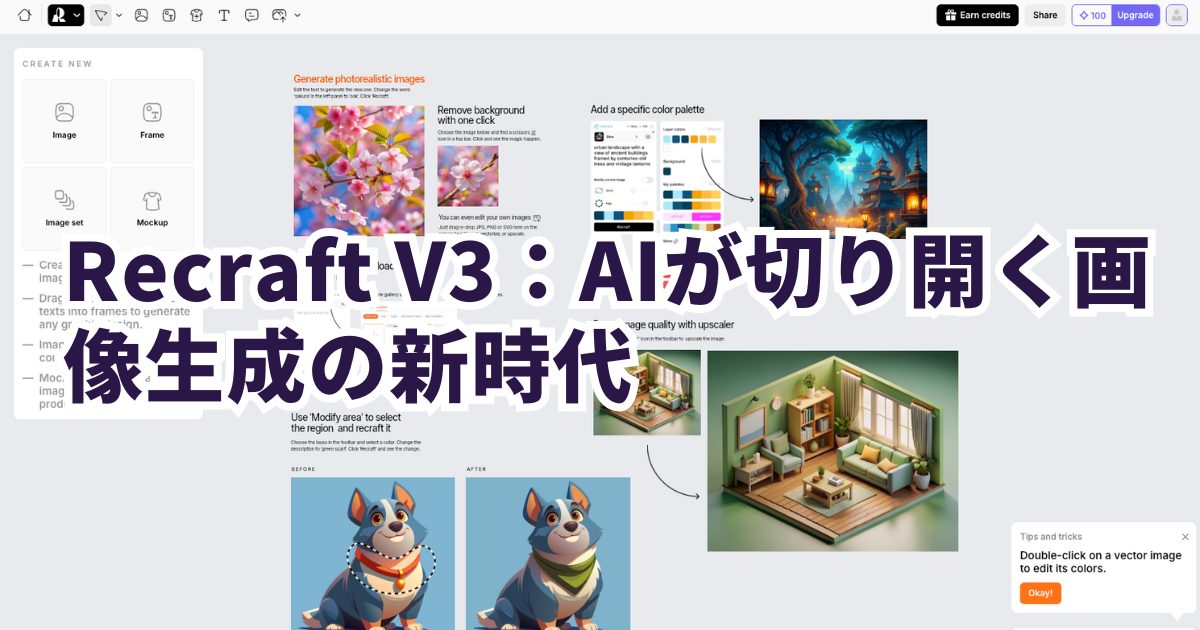Select the cherry blossom image on canvas
The height and width of the screenshot is (630, 1200).
point(358,170)
